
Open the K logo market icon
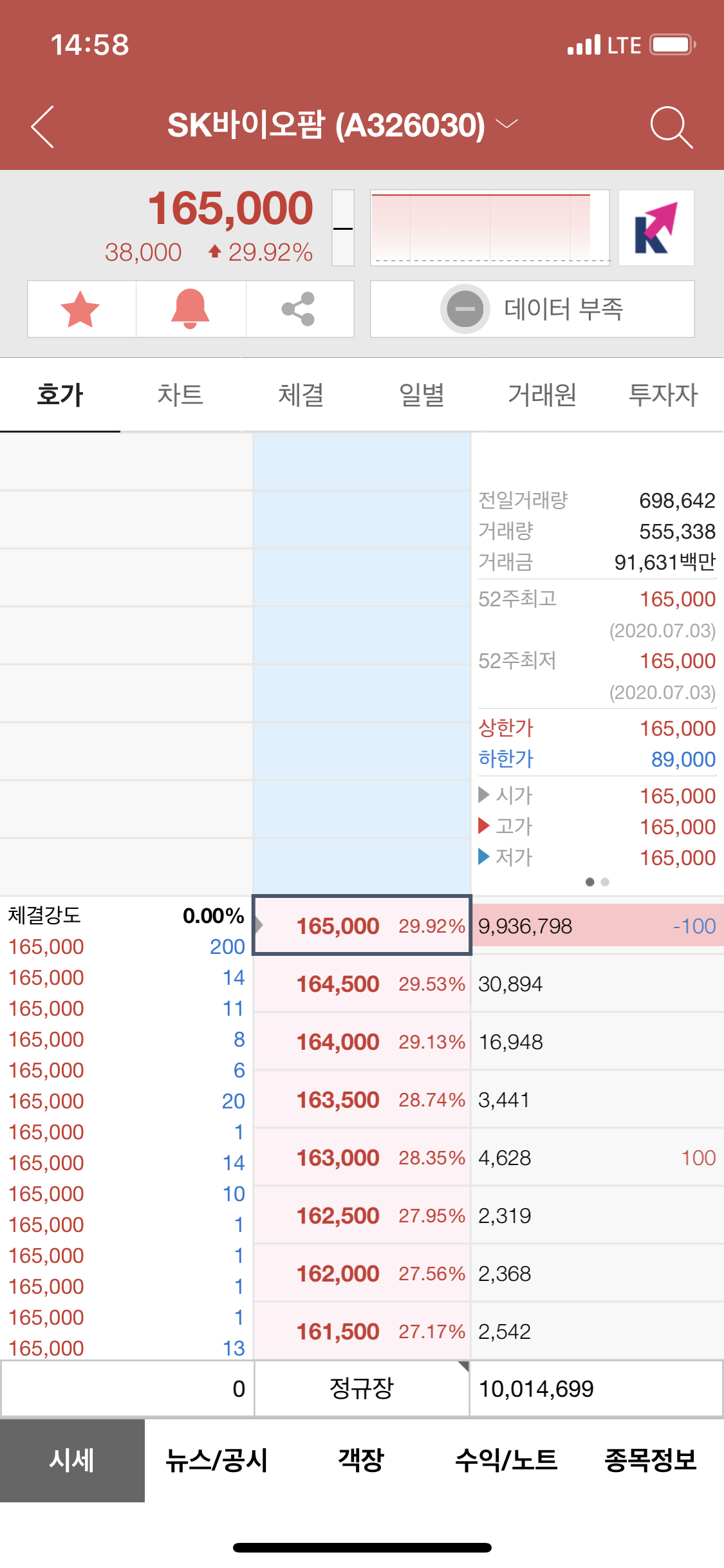pyautogui.click(x=656, y=228)
